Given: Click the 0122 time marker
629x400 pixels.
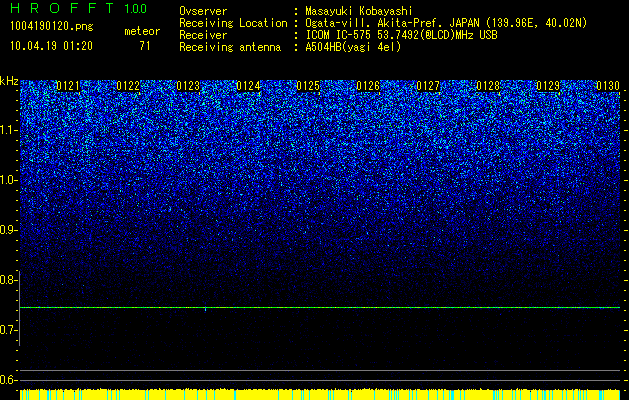Looking at the screenshot, I should pyautogui.click(x=128, y=86).
